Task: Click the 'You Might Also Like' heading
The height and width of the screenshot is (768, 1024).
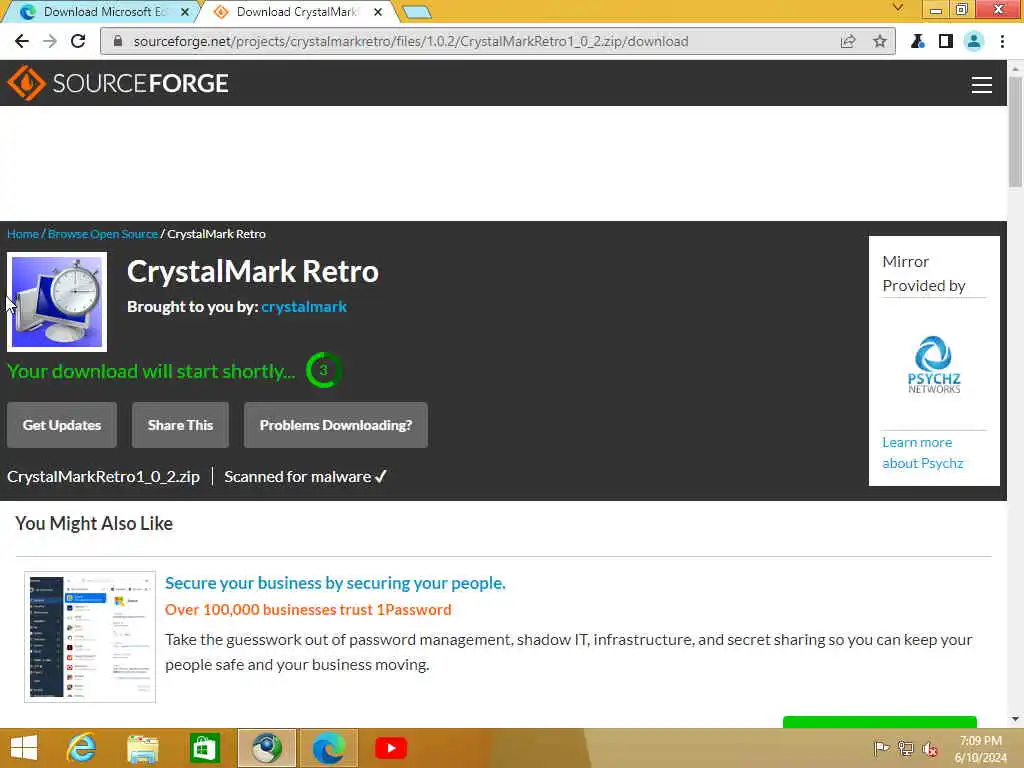Action: (x=94, y=523)
